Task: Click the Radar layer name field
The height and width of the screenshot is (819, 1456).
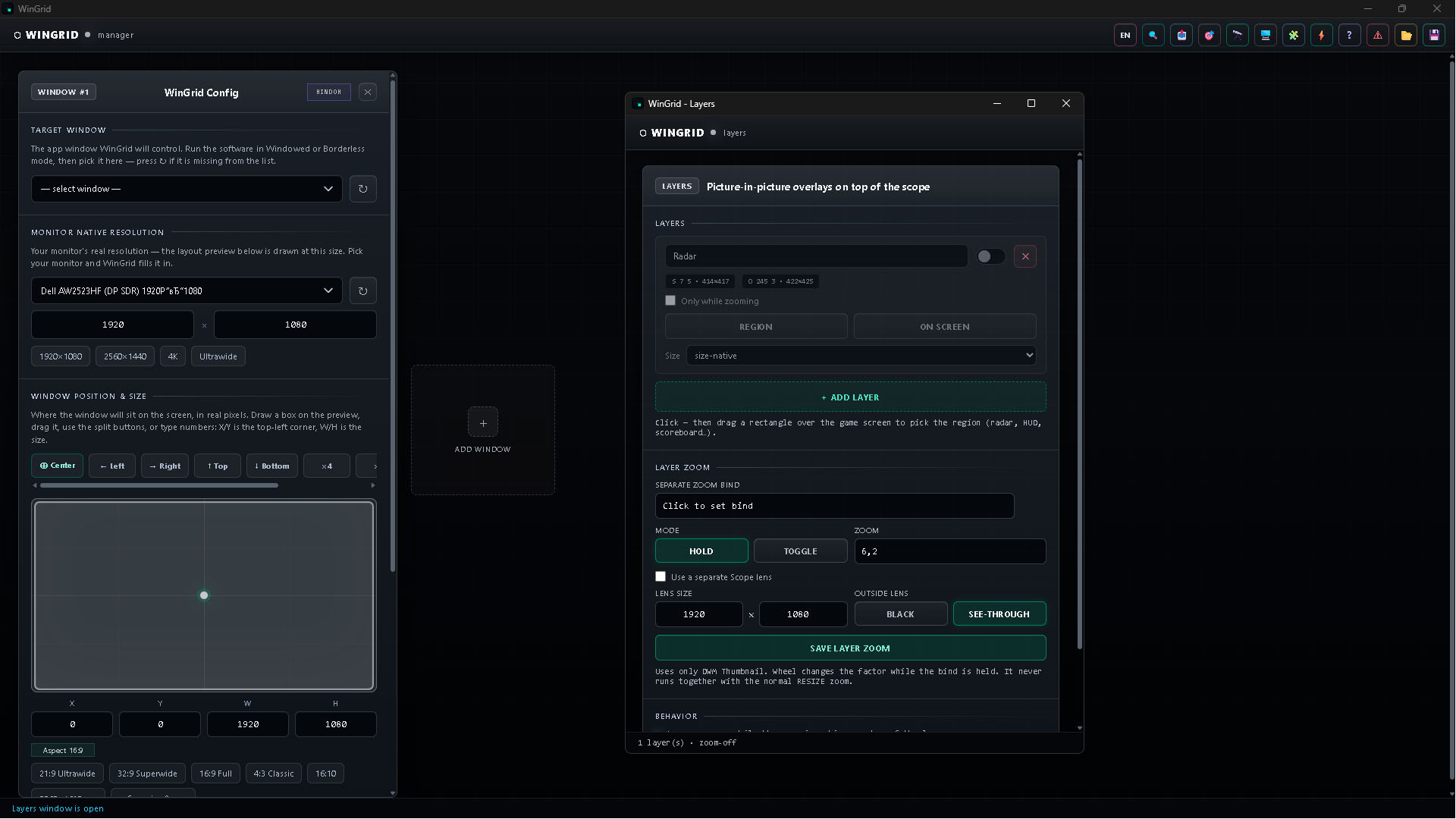Action: (x=817, y=256)
